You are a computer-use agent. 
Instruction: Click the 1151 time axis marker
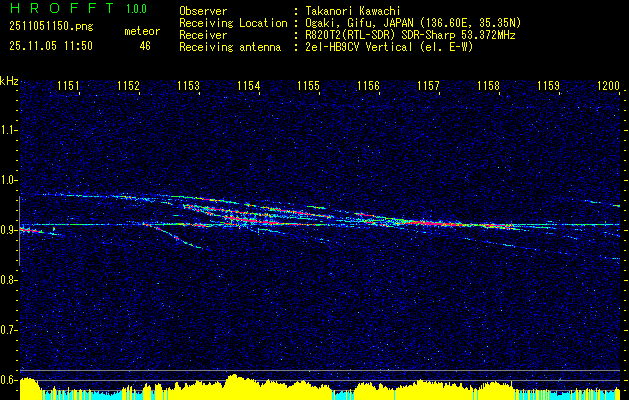68,86
